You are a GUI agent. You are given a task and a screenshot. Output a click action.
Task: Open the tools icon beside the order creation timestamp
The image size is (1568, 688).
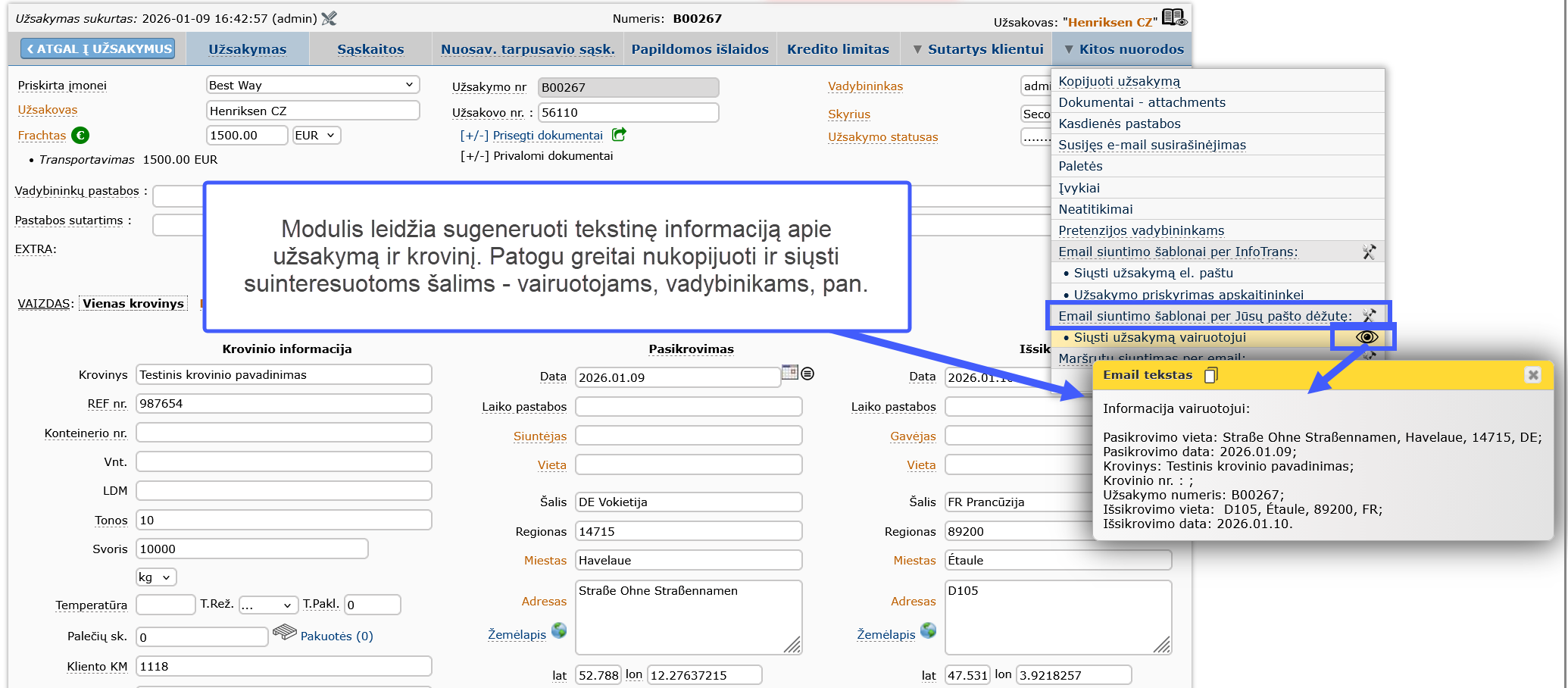(x=329, y=18)
